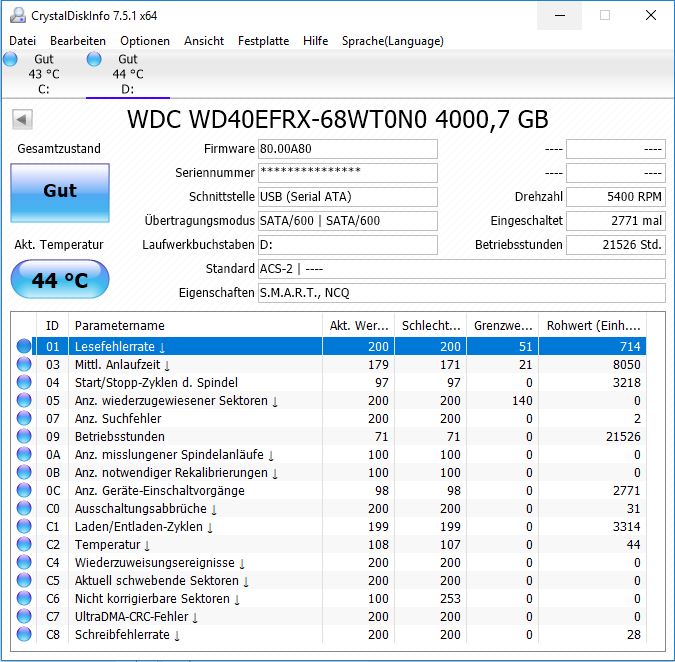Click status orb for Start/Stopp-Zyklen row
675x662 pixels.
[24, 382]
